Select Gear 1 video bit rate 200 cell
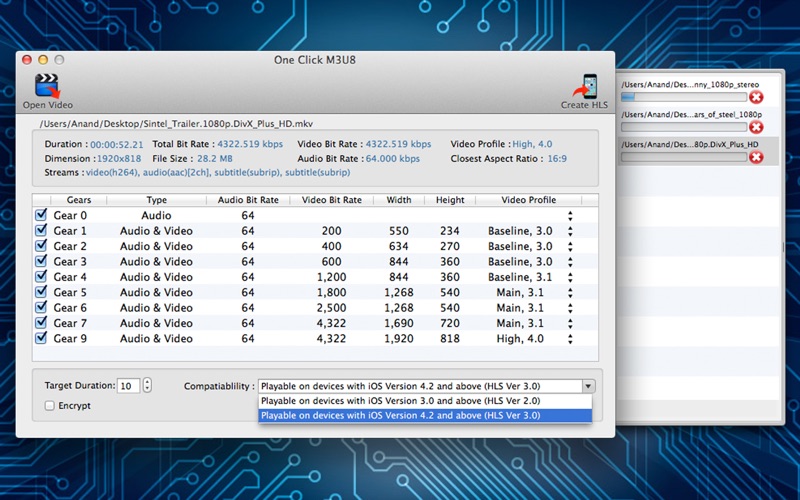Screen dimensions: 800x500 (331, 231)
